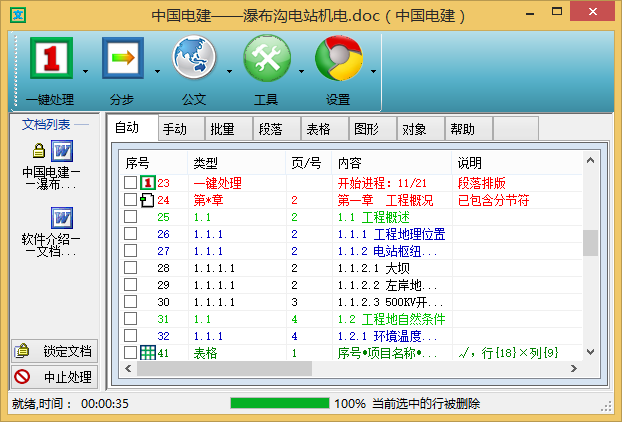Image resolution: width=622 pixels, height=422 pixels.
Task: Click the 锁定文档 button
Action: (54, 351)
